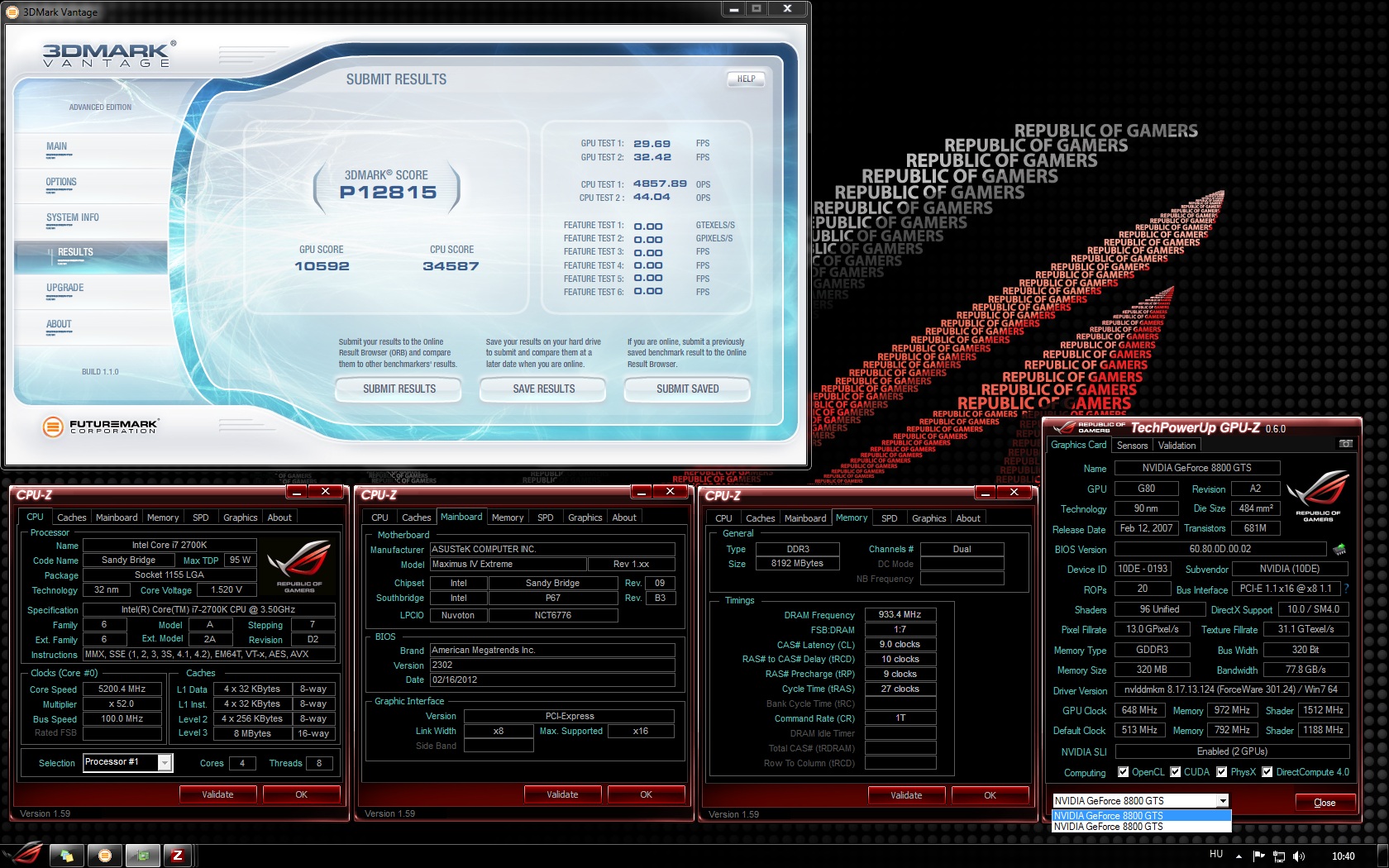The width and height of the screenshot is (1389, 868).
Task: Click the GPU score value 10592
Action: 322,266
